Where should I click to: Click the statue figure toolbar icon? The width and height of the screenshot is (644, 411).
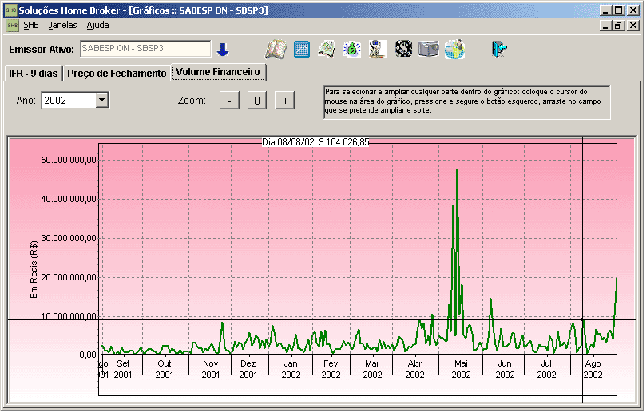(x=377, y=49)
